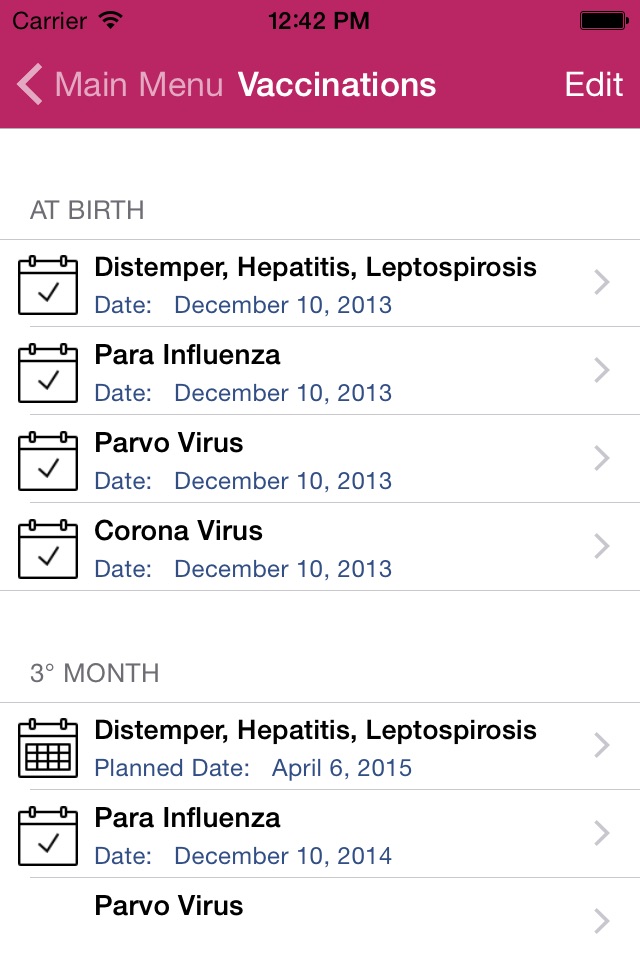The height and width of the screenshot is (960, 640).
Task: Tap the Vaccinations title in header
Action: click(x=337, y=85)
